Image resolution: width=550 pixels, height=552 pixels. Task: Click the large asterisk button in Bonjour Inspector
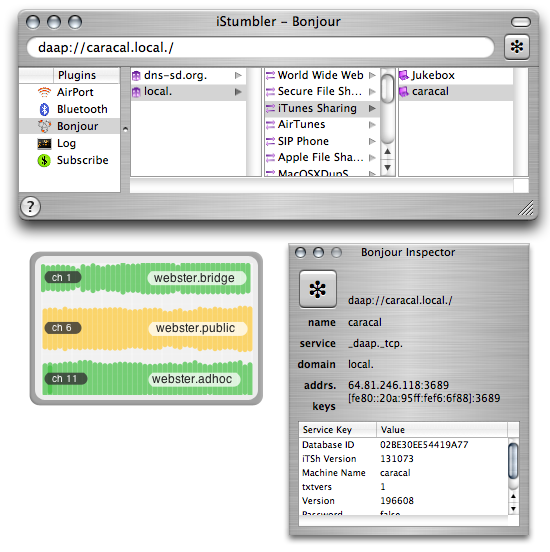click(318, 289)
